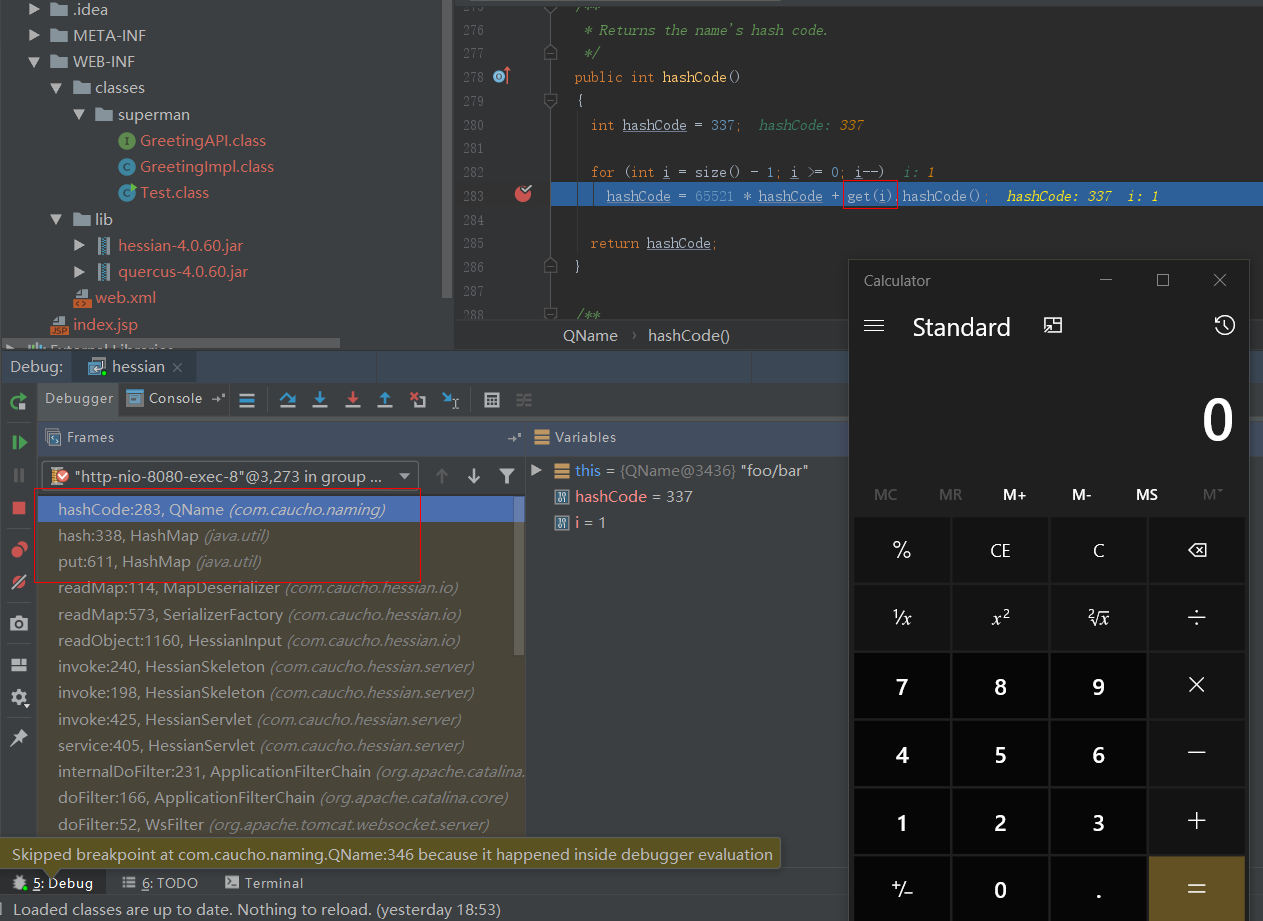
Task: Select the hash:338, HashMap stack frame
Action: coord(163,536)
